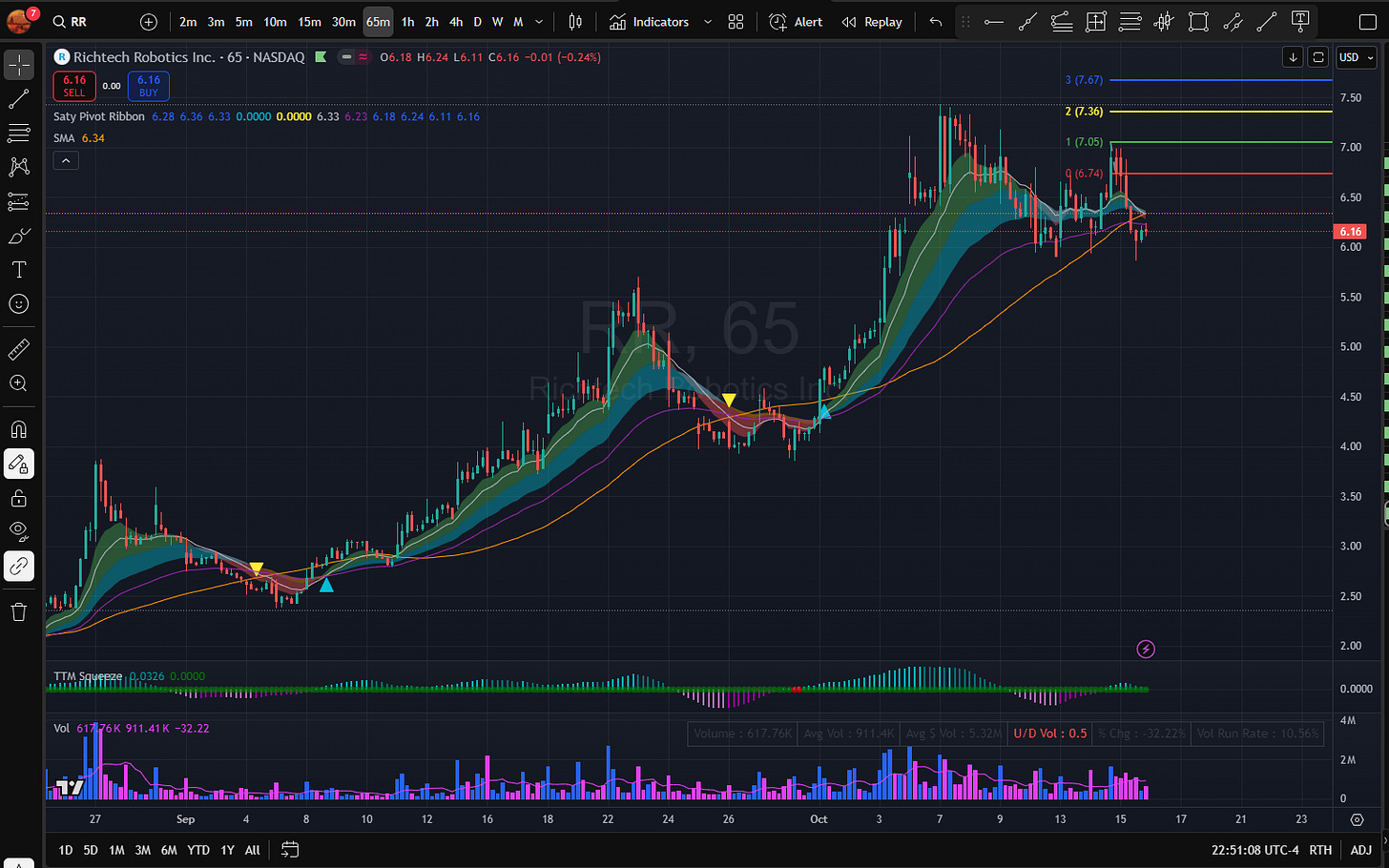Open the emoji icons tool
This screenshot has width=1389, height=868.
point(18,304)
